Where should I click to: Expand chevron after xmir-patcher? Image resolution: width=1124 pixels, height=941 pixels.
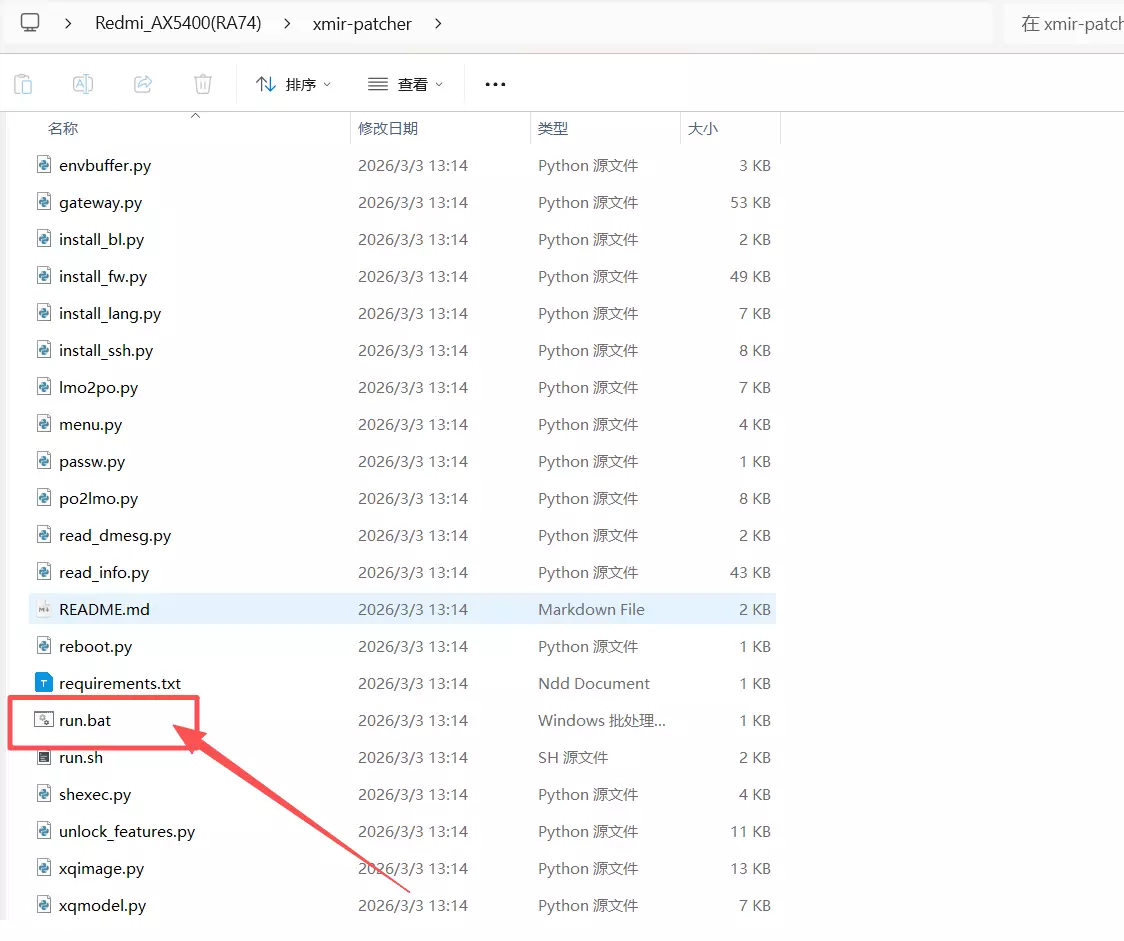[x=438, y=24]
